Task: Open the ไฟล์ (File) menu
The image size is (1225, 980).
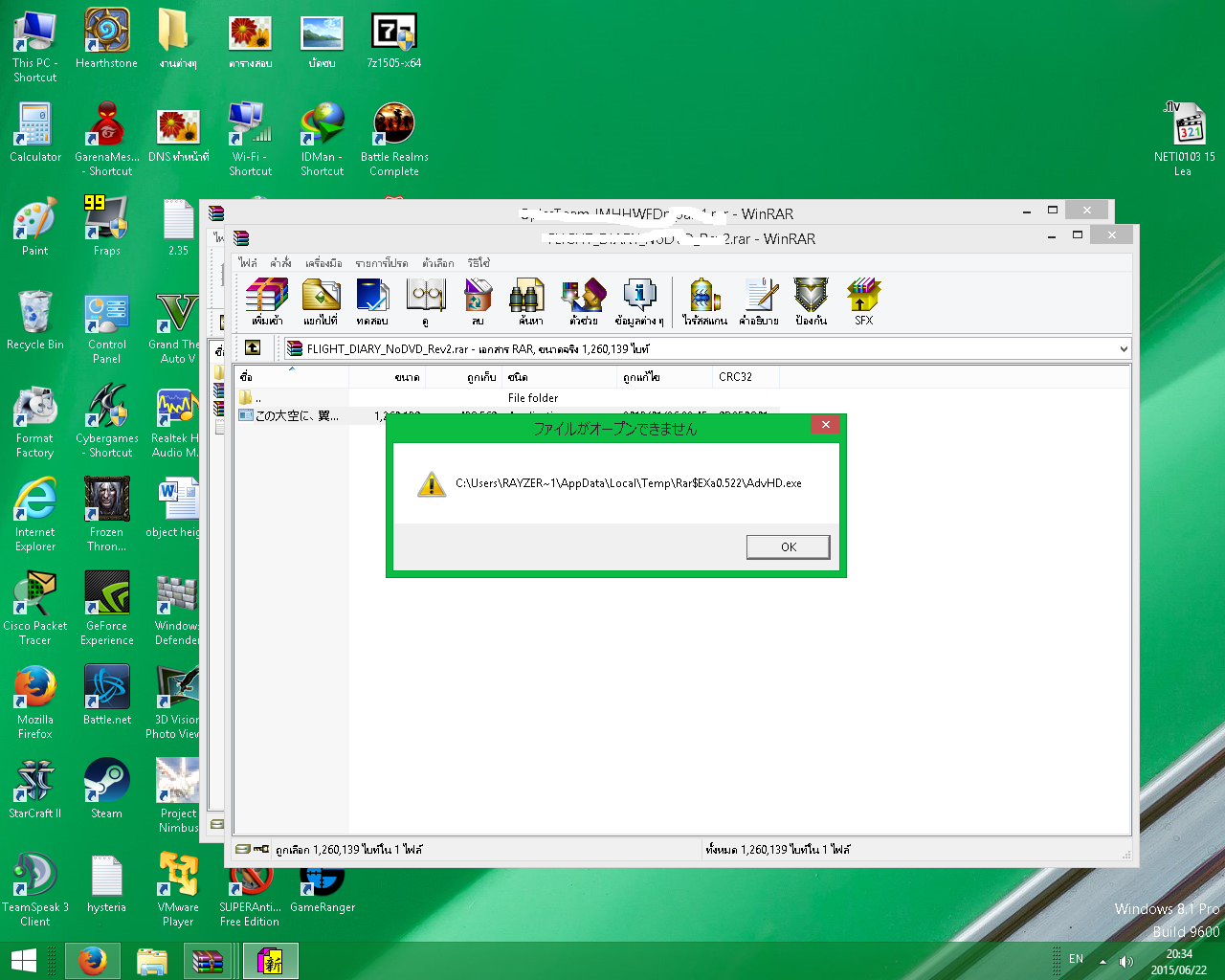Action: tap(248, 263)
